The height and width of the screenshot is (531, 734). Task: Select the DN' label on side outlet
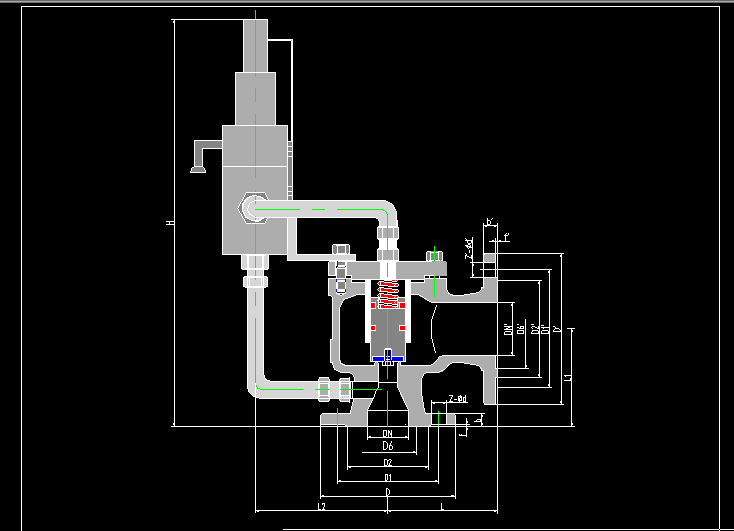point(508,329)
